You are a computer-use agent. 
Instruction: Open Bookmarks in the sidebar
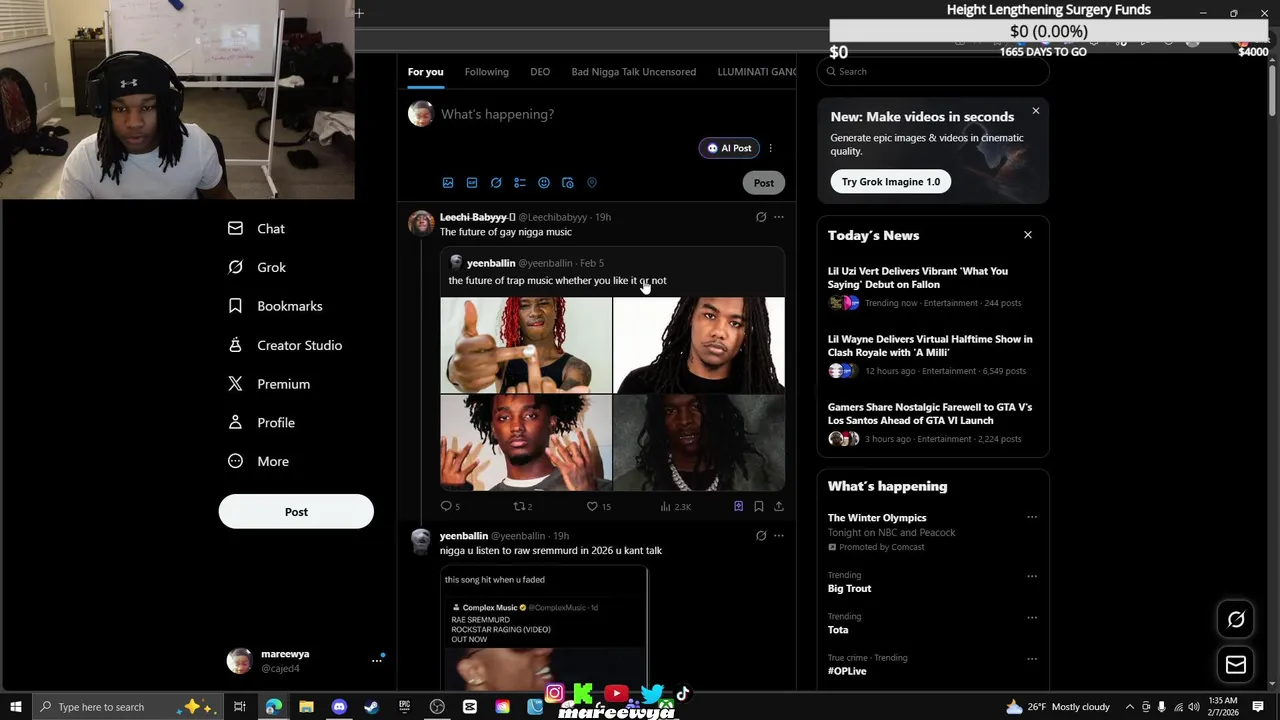pyautogui.click(x=275, y=306)
